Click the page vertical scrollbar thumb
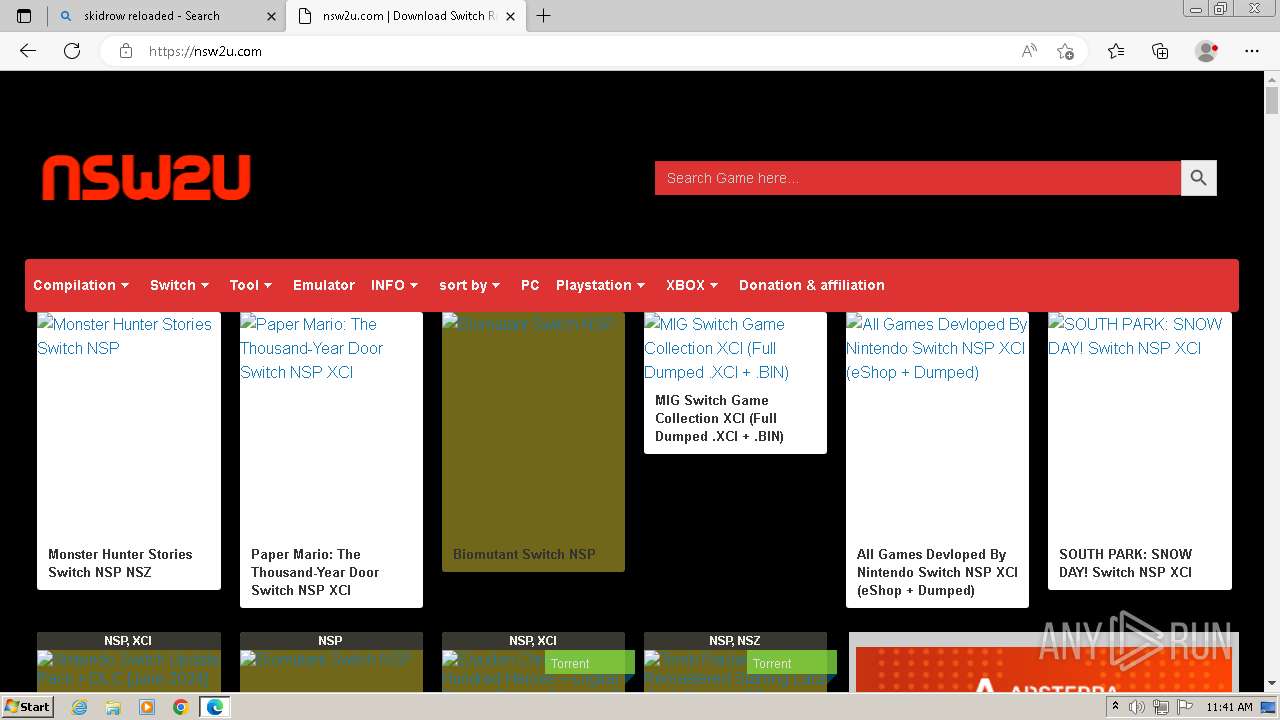Image resolution: width=1280 pixels, height=720 pixels. pyautogui.click(x=1272, y=101)
